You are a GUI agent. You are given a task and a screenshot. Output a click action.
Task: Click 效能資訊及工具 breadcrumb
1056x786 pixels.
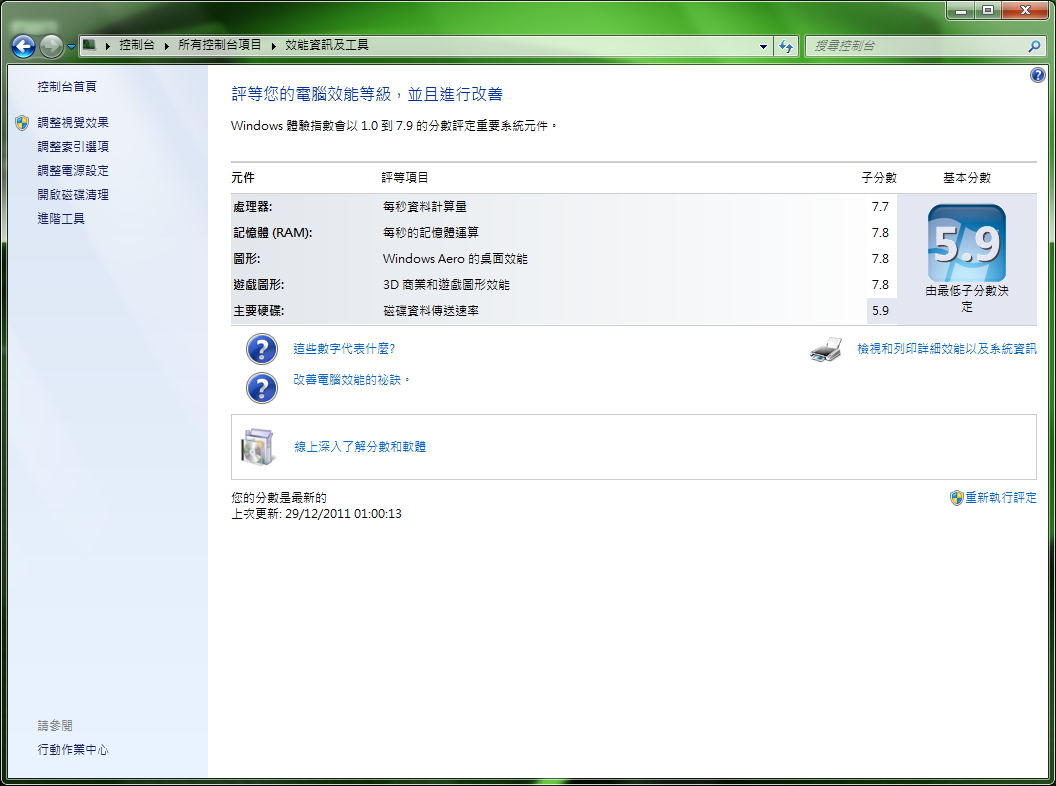[327, 45]
